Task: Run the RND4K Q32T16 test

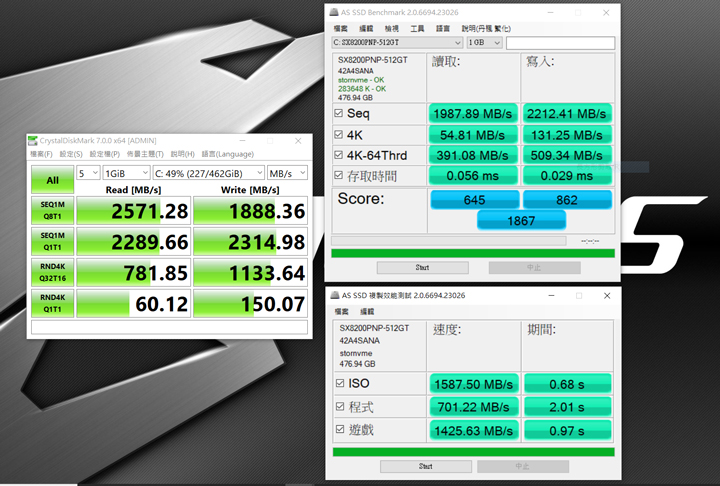Action: (x=52, y=272)
